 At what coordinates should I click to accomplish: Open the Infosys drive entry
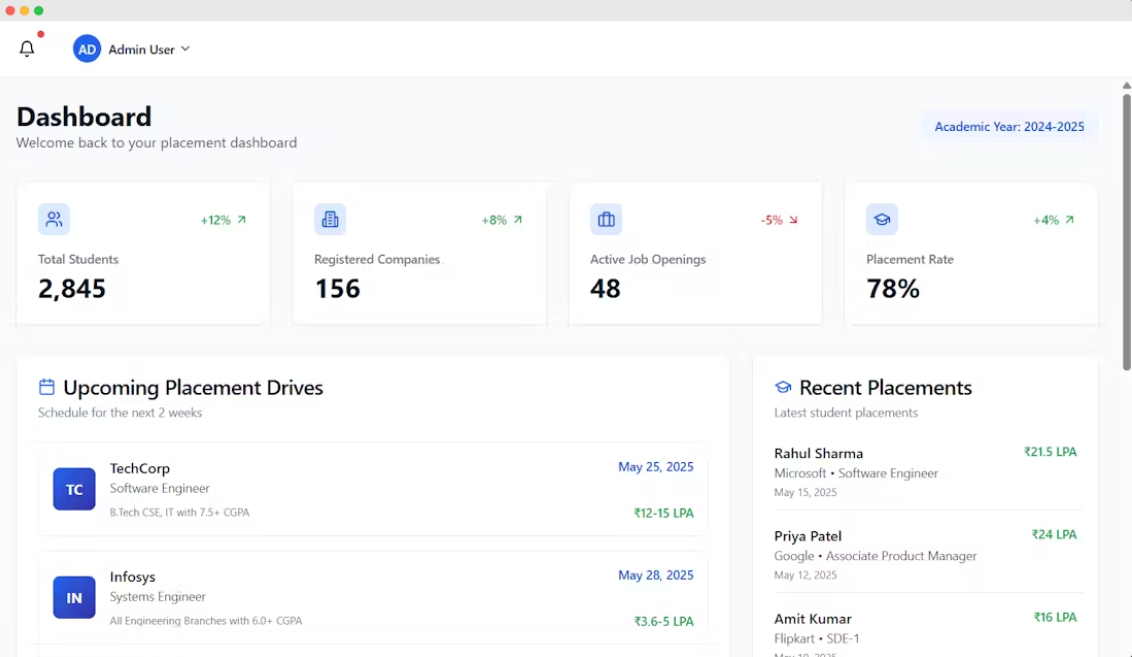(x=373, y=597)
